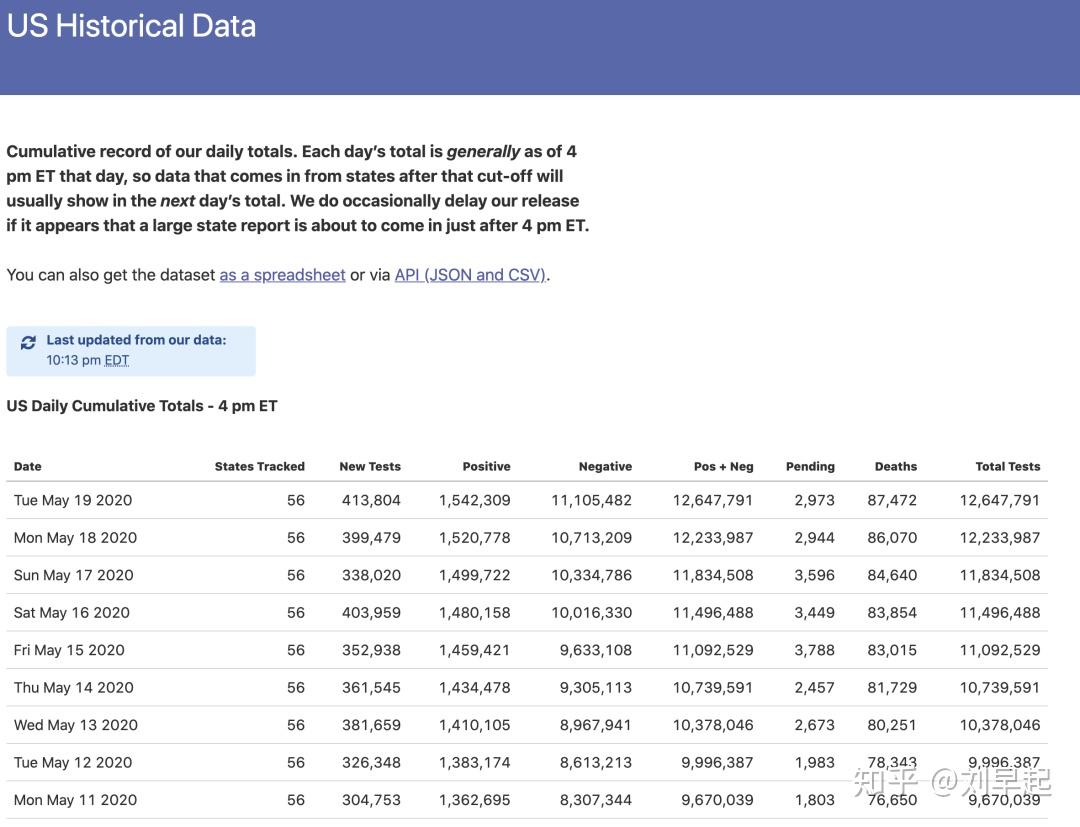Select the Deaths column header

click(895, 466)
